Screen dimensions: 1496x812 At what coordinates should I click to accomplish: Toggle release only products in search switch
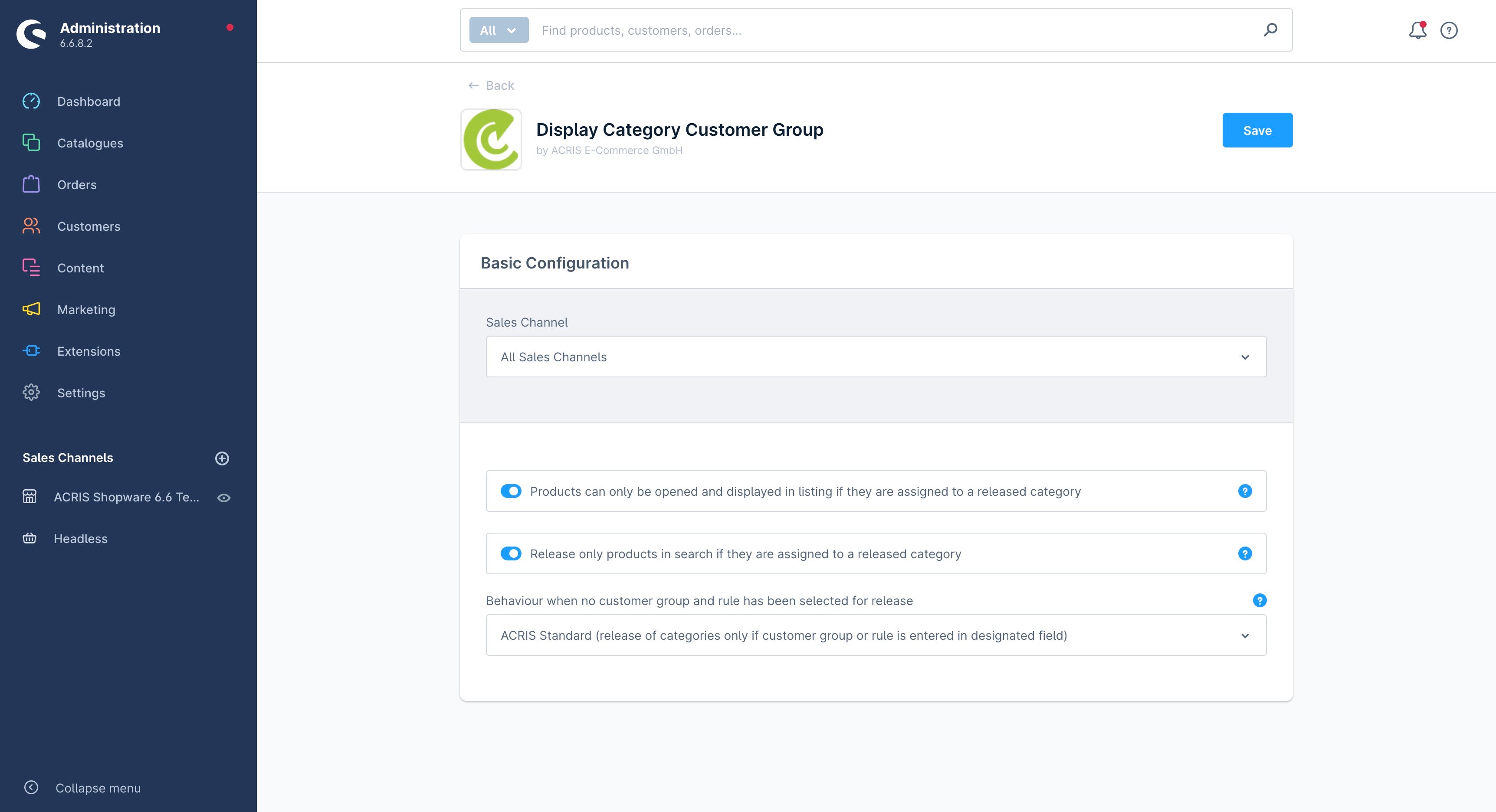pos(511,554)
